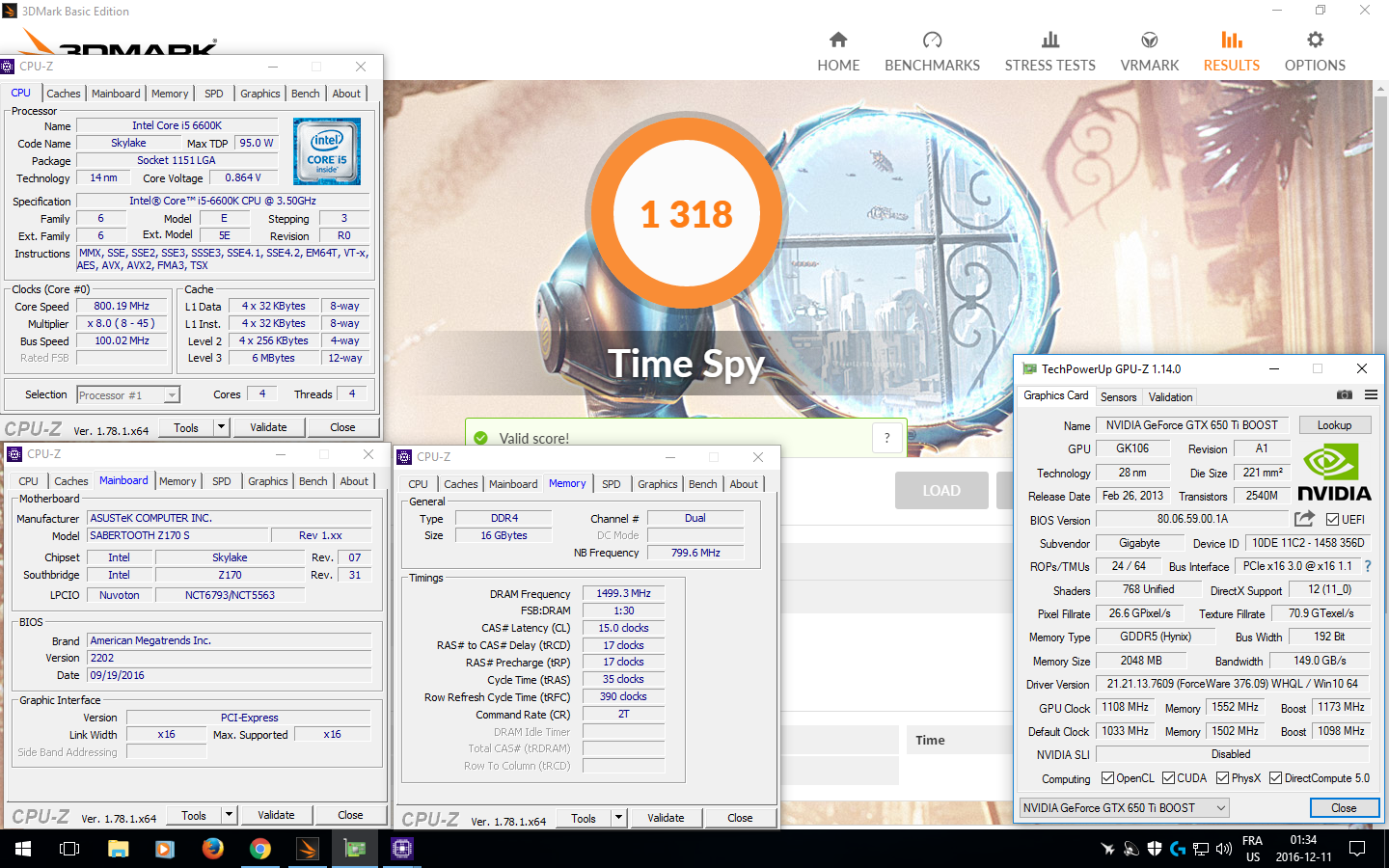Click the DRAM Frequency value 1499.3 MHz
The height and width of the screenshot is (868, 1389).
pos(623,594)
